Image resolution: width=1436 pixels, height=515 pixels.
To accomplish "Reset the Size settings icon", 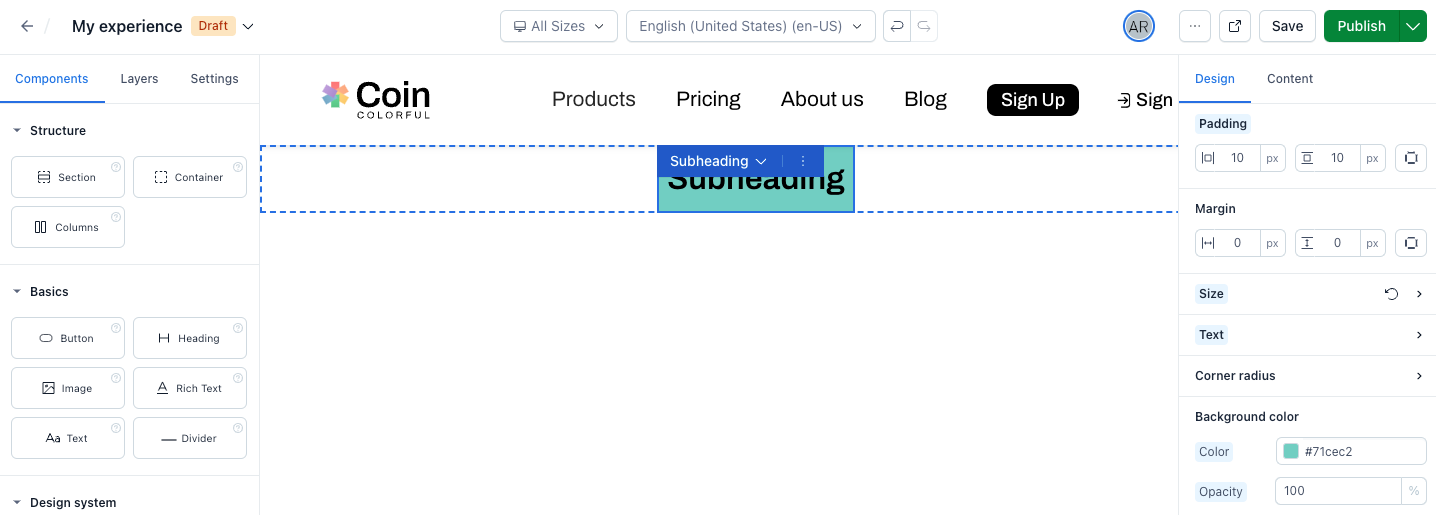I will 1391,294.
